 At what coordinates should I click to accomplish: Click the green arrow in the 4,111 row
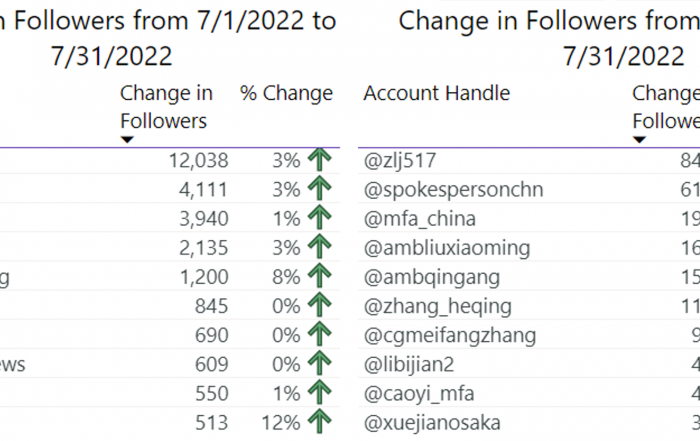(320, 189)
